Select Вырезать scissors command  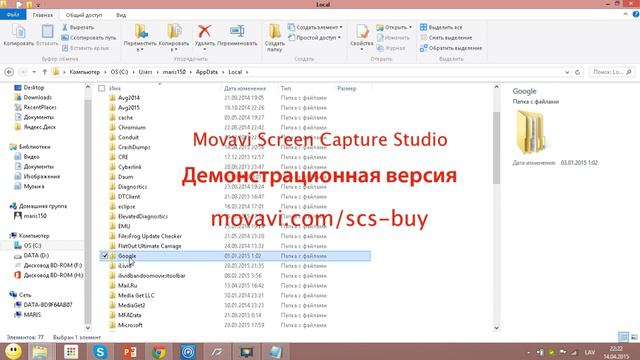point(78,27)
